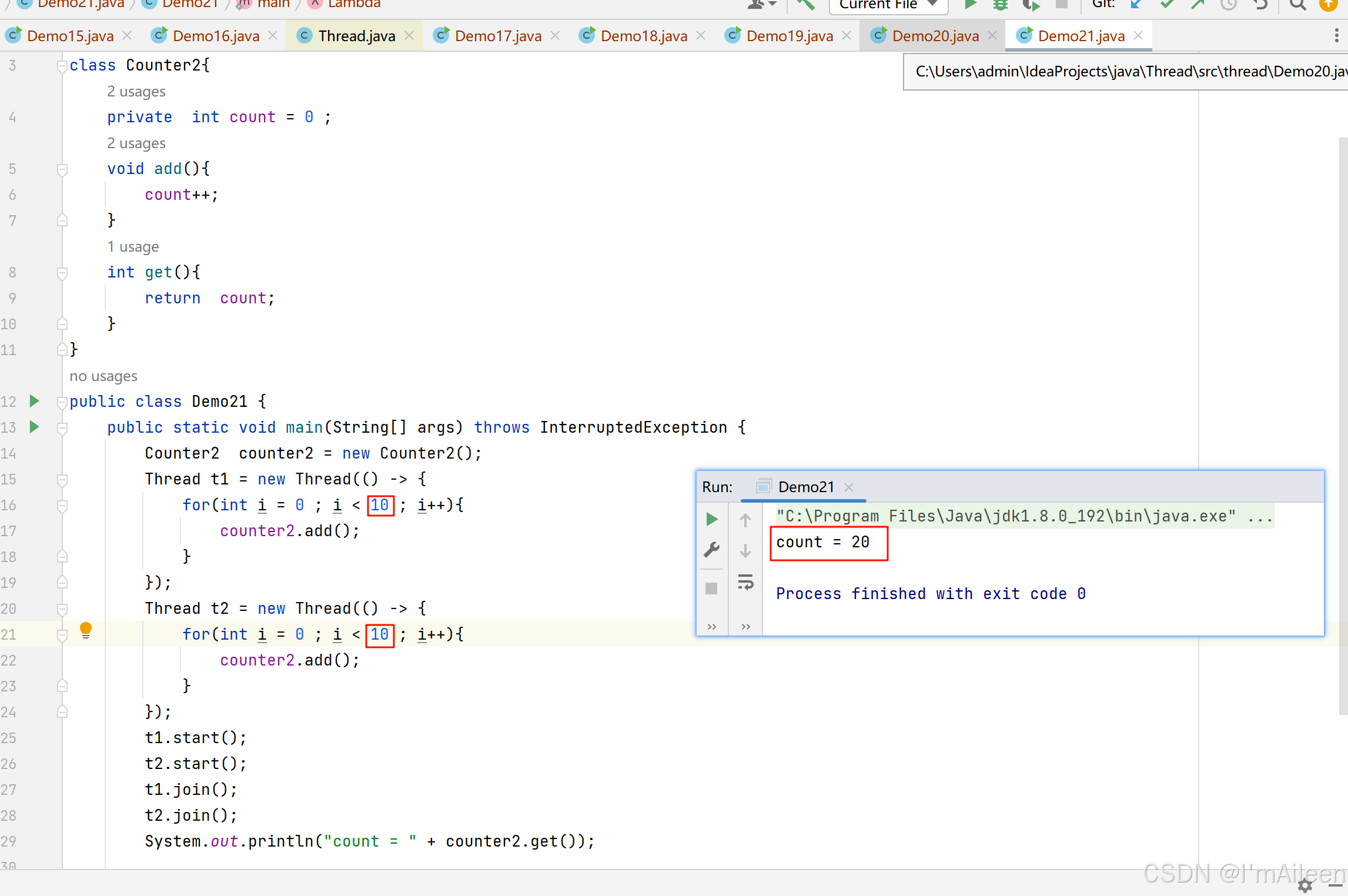The image size is (1348, 896).
Task: Click gutter run arrow for class Demo21
Action: pos(34,401)
